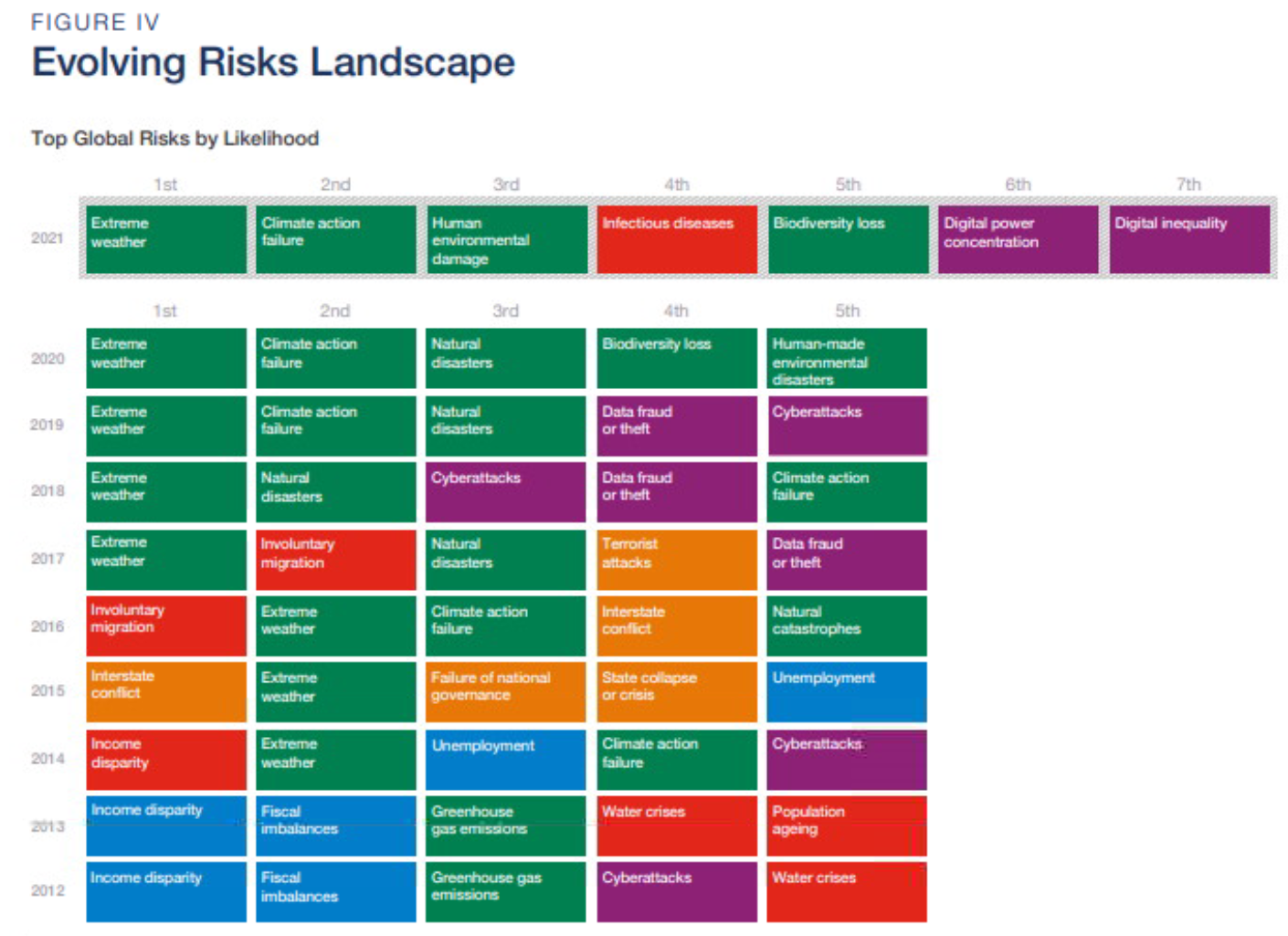Click the 2016 Interstate conflict box
This screenshot has height=936, width=1288.
point(677,626)
